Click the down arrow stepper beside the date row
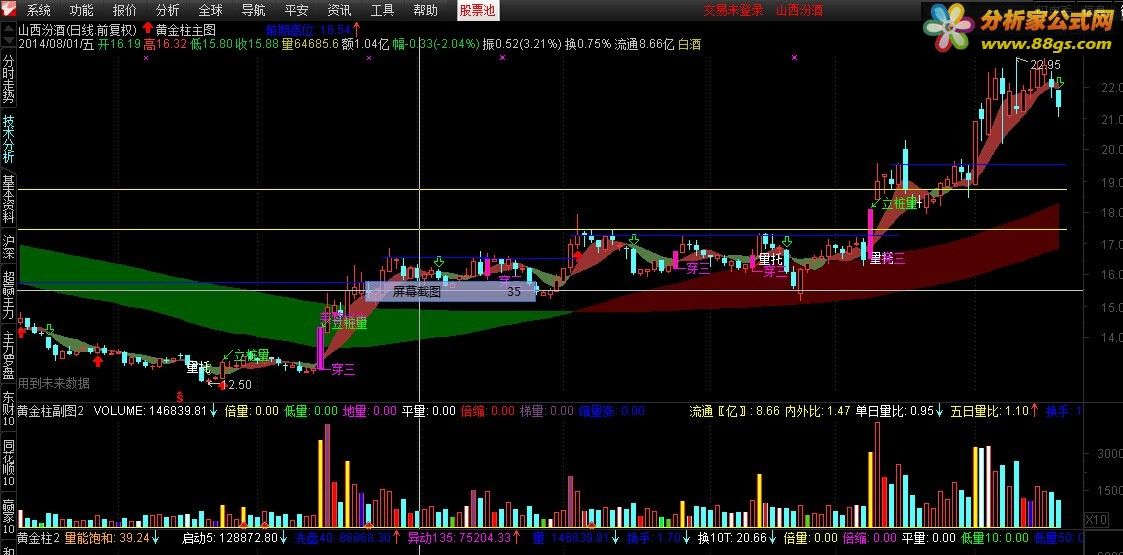This screenshot has width=1123, height=555. coord(9,43)
